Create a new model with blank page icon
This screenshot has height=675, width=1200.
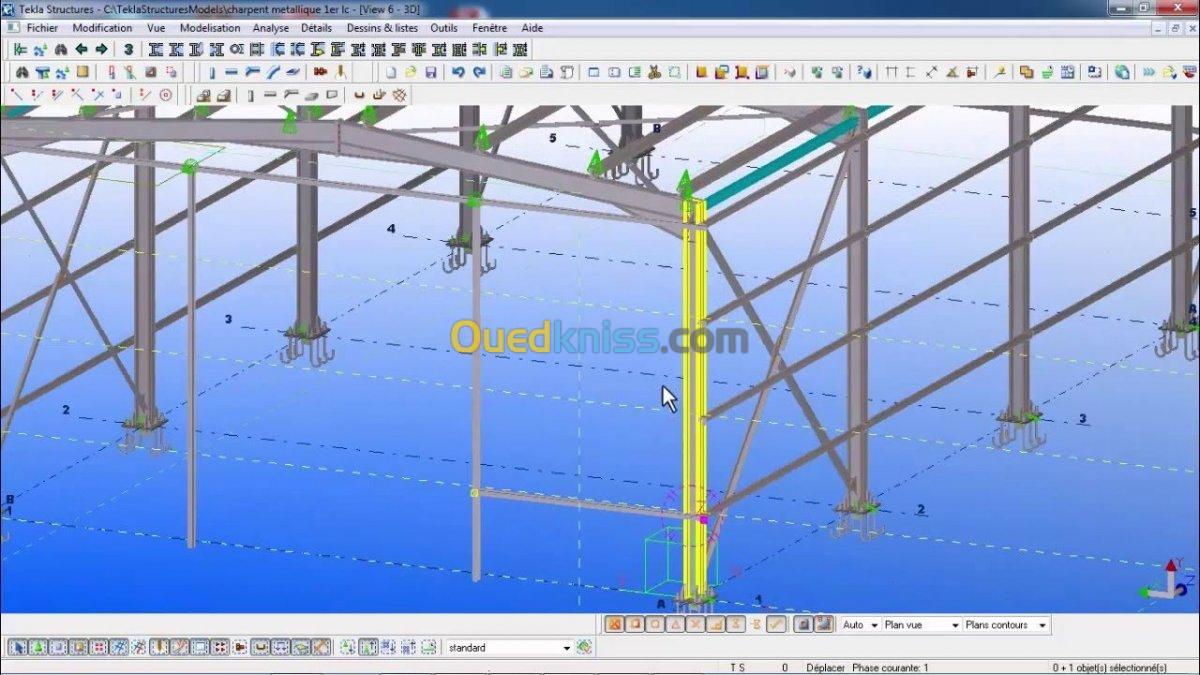coord(391,72)
